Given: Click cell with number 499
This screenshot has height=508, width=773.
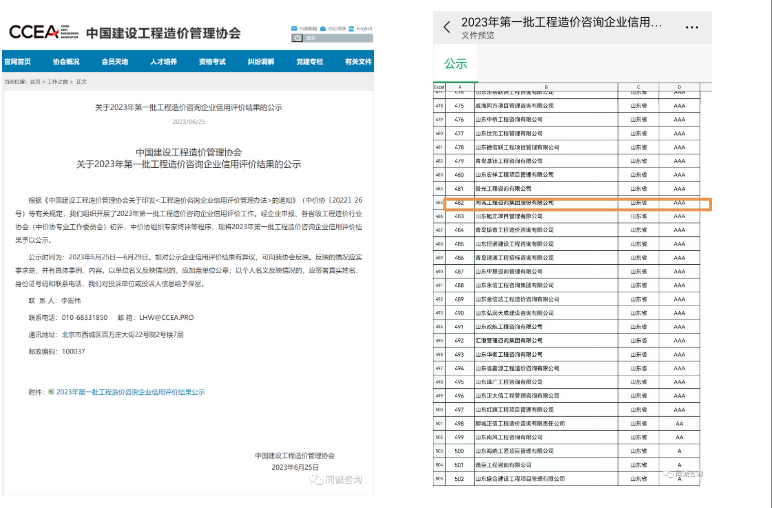Looking at the screenshot, I should click(x=459, y=437).
